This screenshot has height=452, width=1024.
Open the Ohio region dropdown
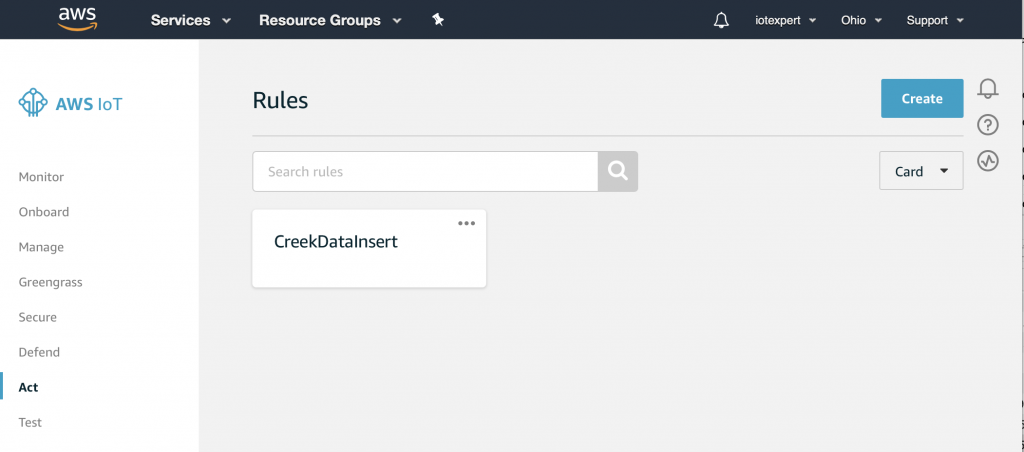click(861, 20)
